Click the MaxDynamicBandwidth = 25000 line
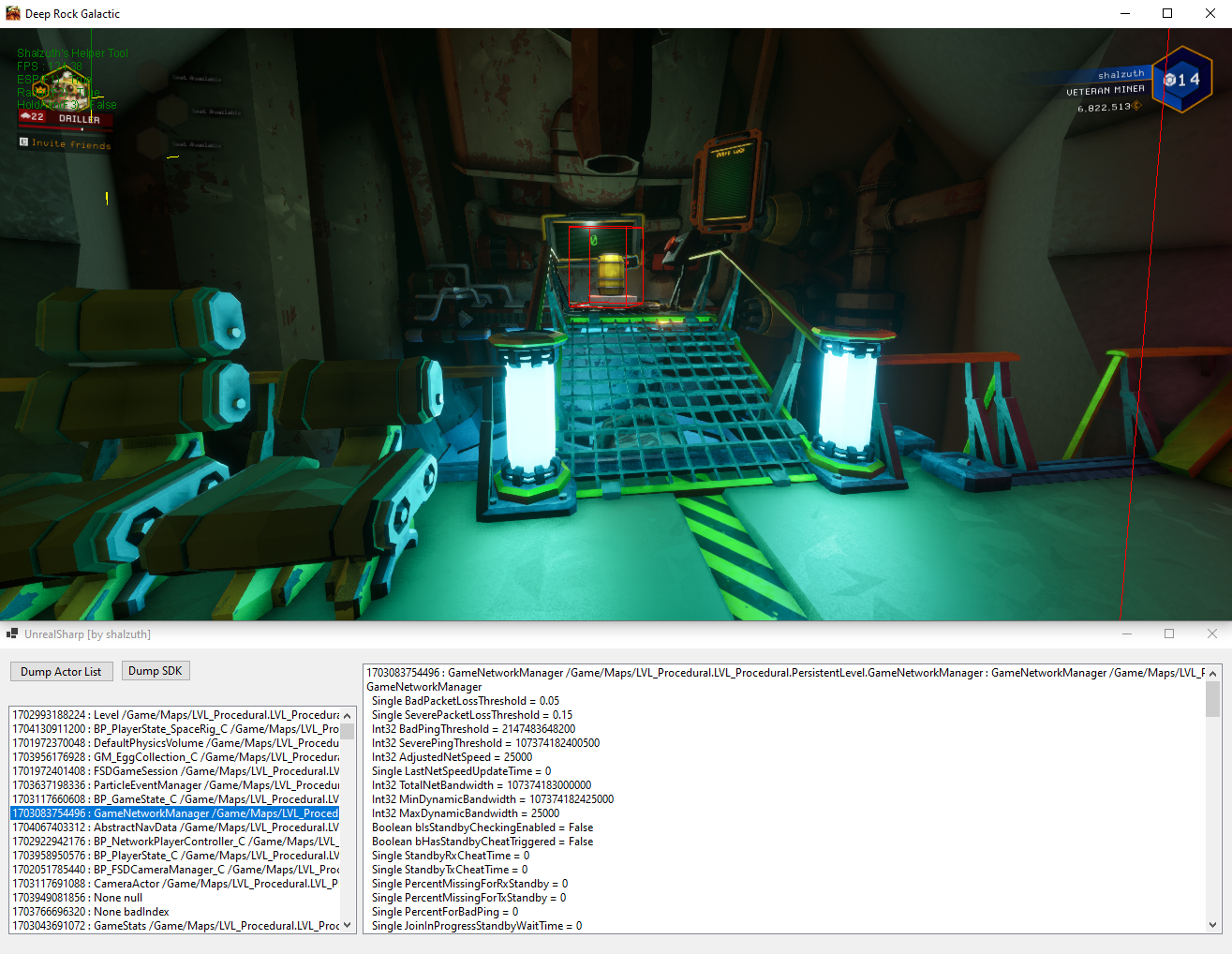Viewport: 1232px width, 954px height. [x=466, y=813]
